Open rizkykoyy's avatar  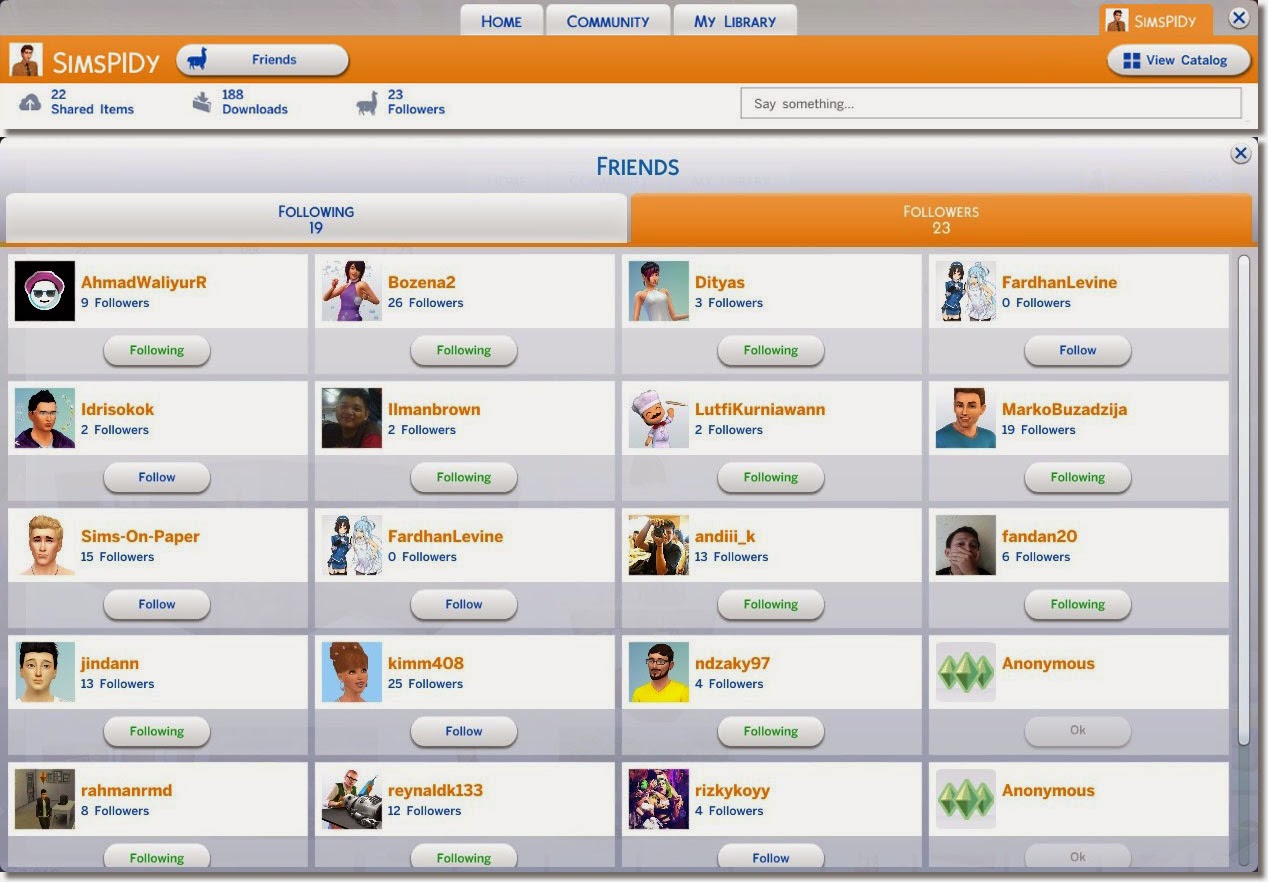659,799
